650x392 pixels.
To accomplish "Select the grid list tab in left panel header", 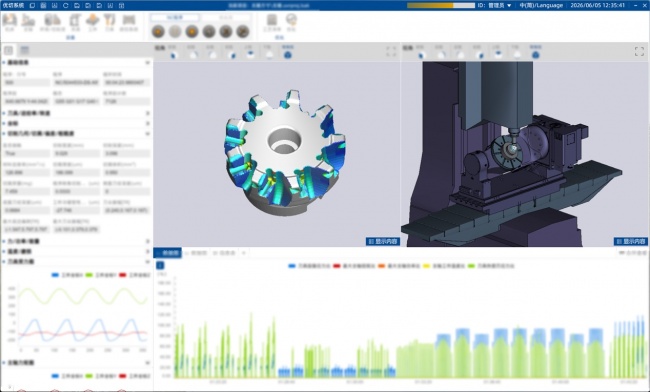I will coord(24,51).
